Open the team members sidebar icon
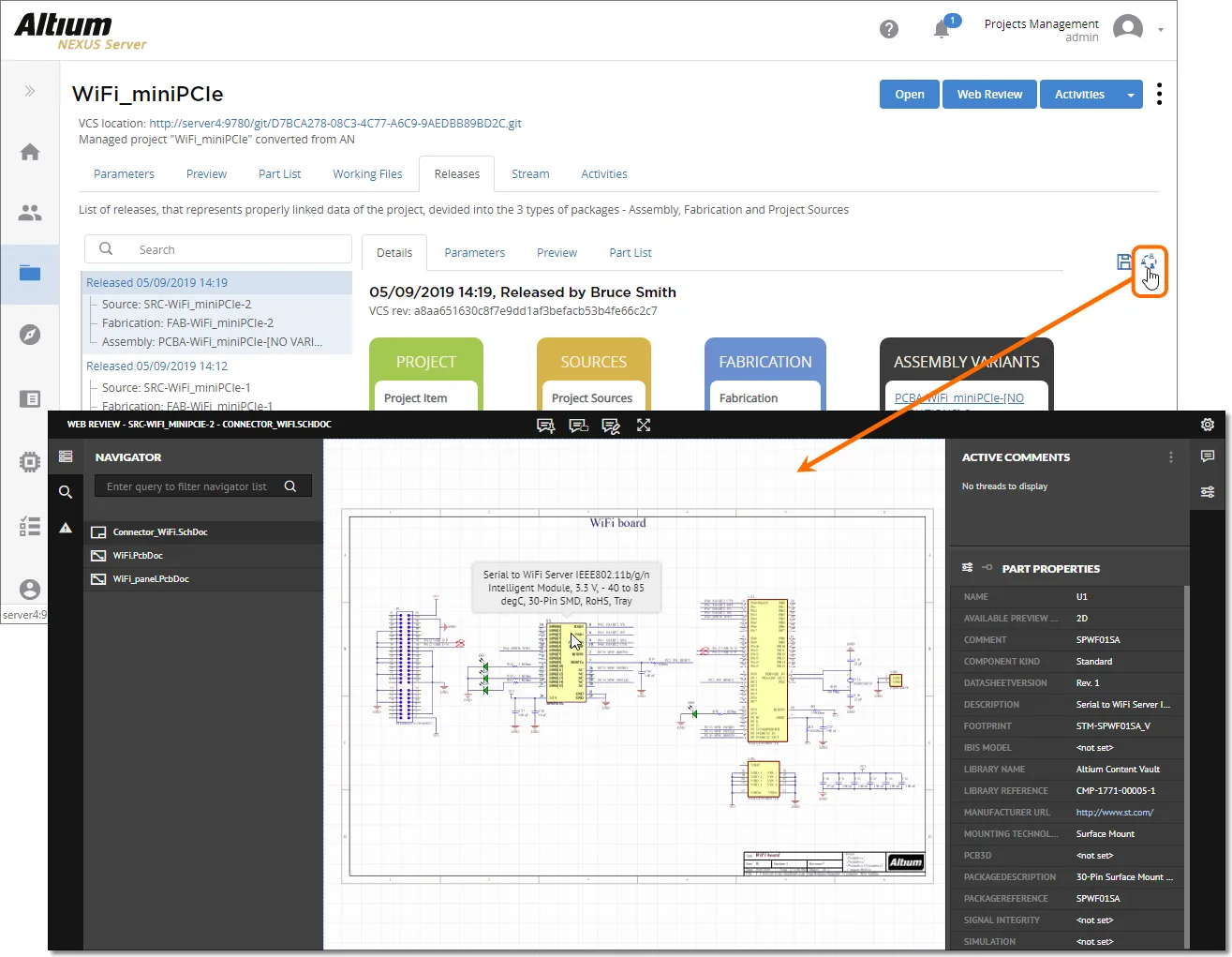Screen dimensions: 1232x957 coord(30,213)
